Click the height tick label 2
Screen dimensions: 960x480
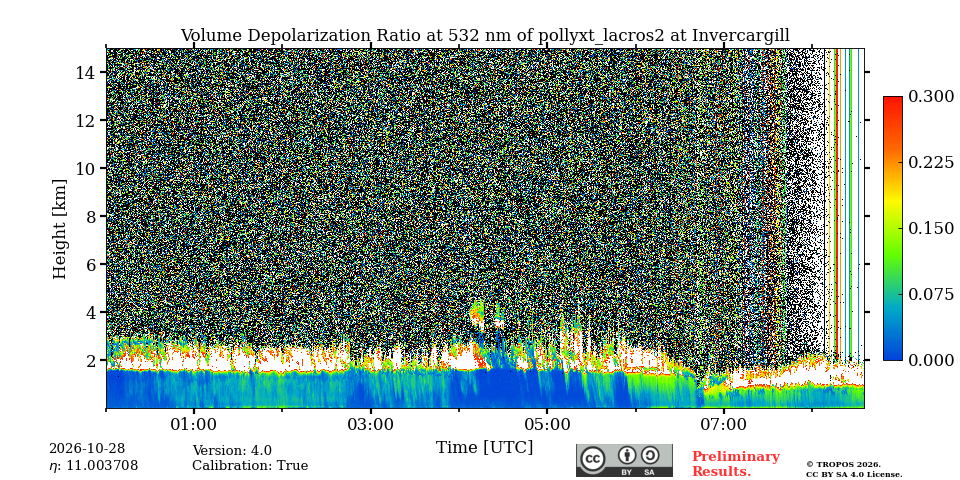[93, 360]
